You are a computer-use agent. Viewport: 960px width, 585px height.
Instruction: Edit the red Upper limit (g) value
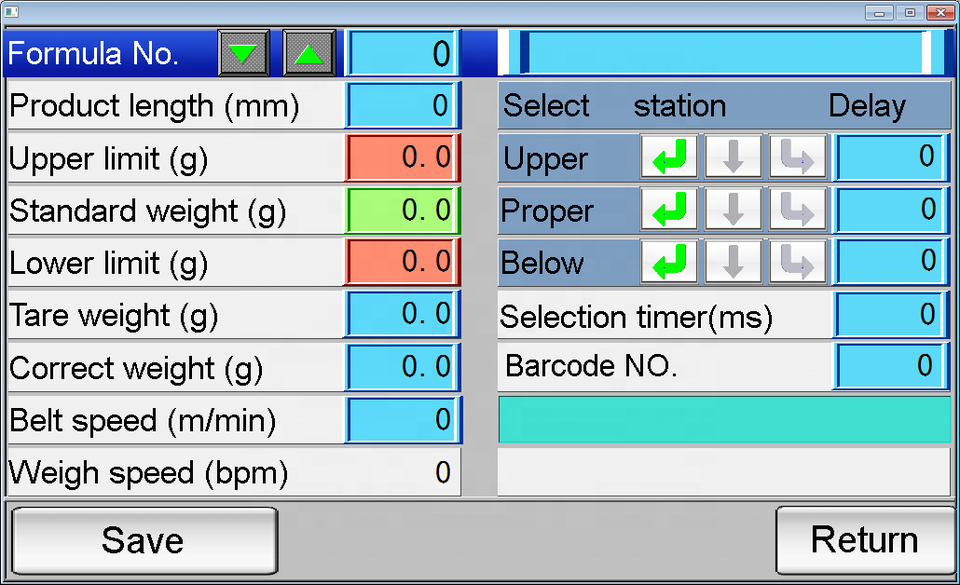(x=402, y=158)
